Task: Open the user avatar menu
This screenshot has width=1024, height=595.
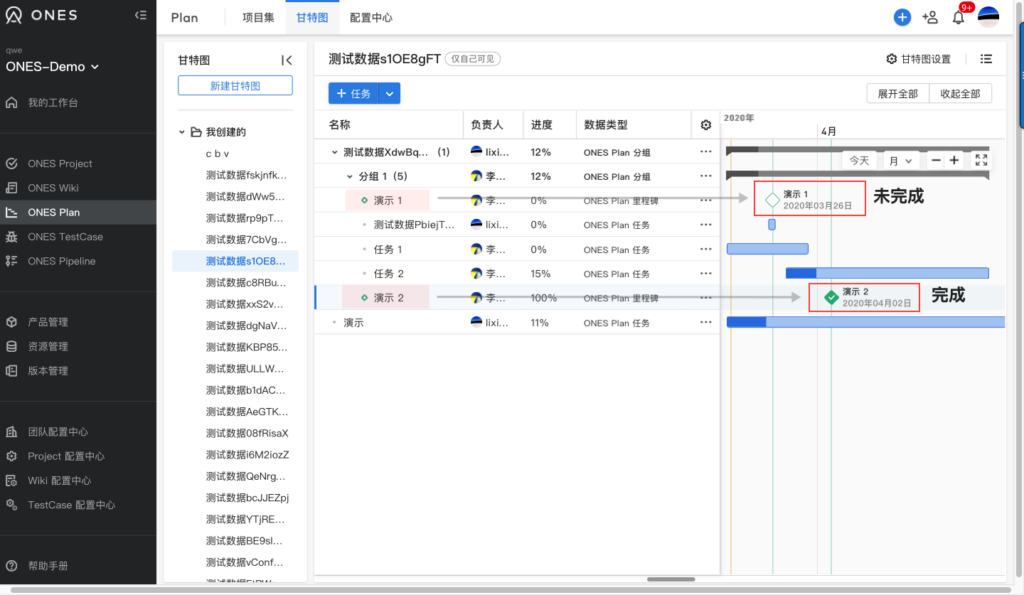Action: [988, 17]
